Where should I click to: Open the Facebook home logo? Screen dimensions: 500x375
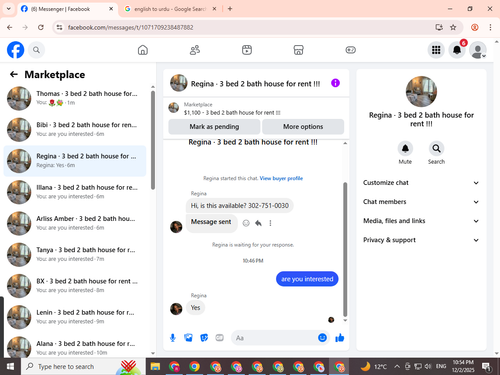pos(15,50)
